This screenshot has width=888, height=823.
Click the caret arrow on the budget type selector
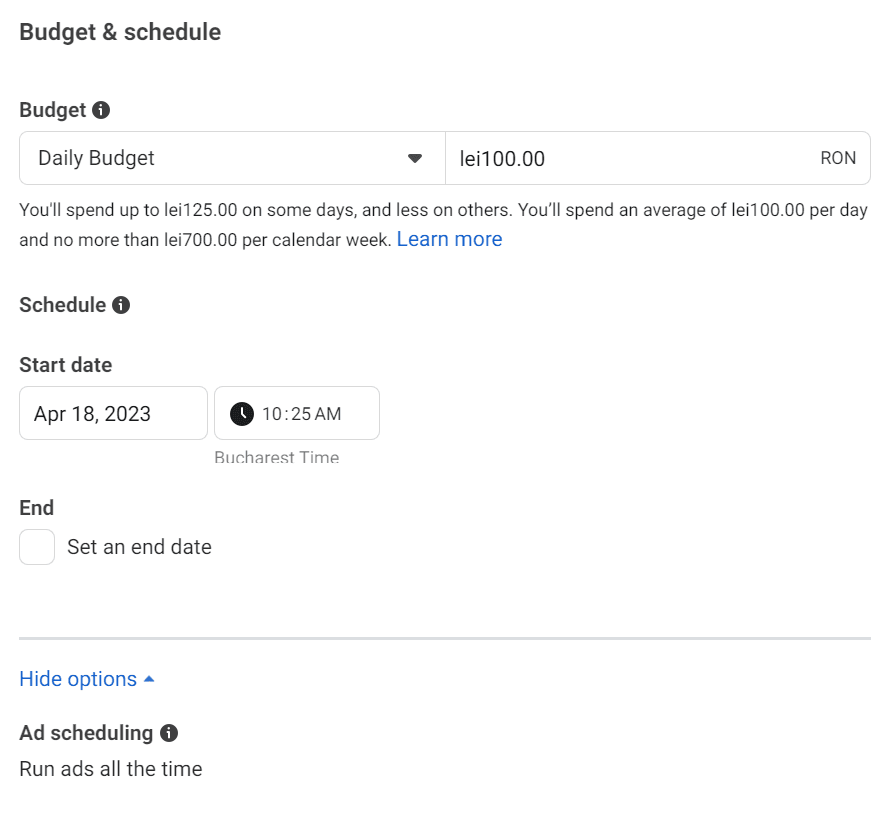pos(415,158)
